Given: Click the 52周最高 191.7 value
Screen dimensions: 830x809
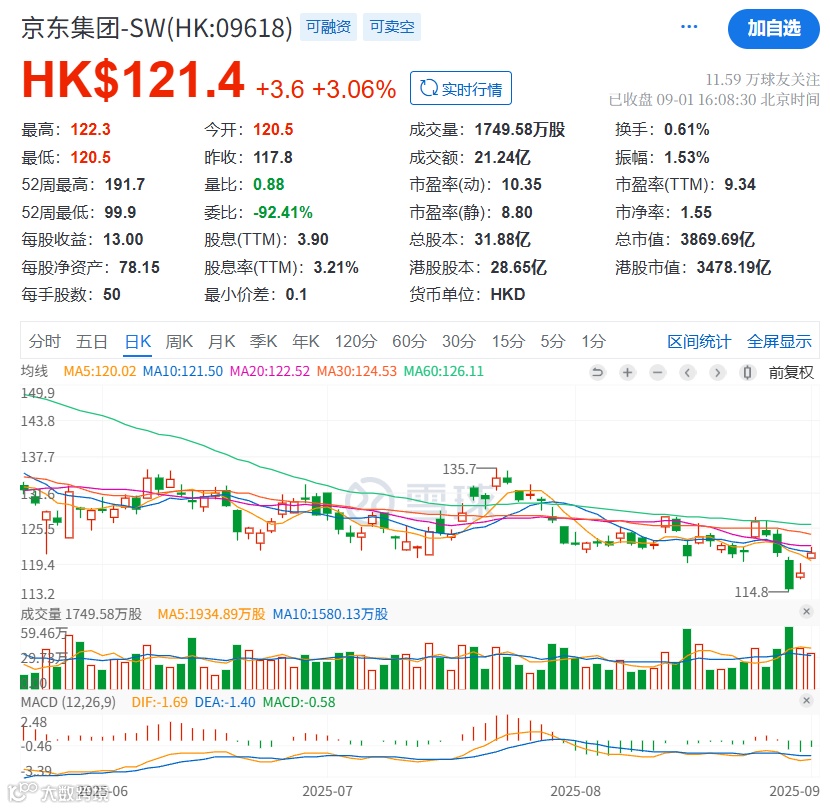Looking at the screenshot, I should [124, 184].
